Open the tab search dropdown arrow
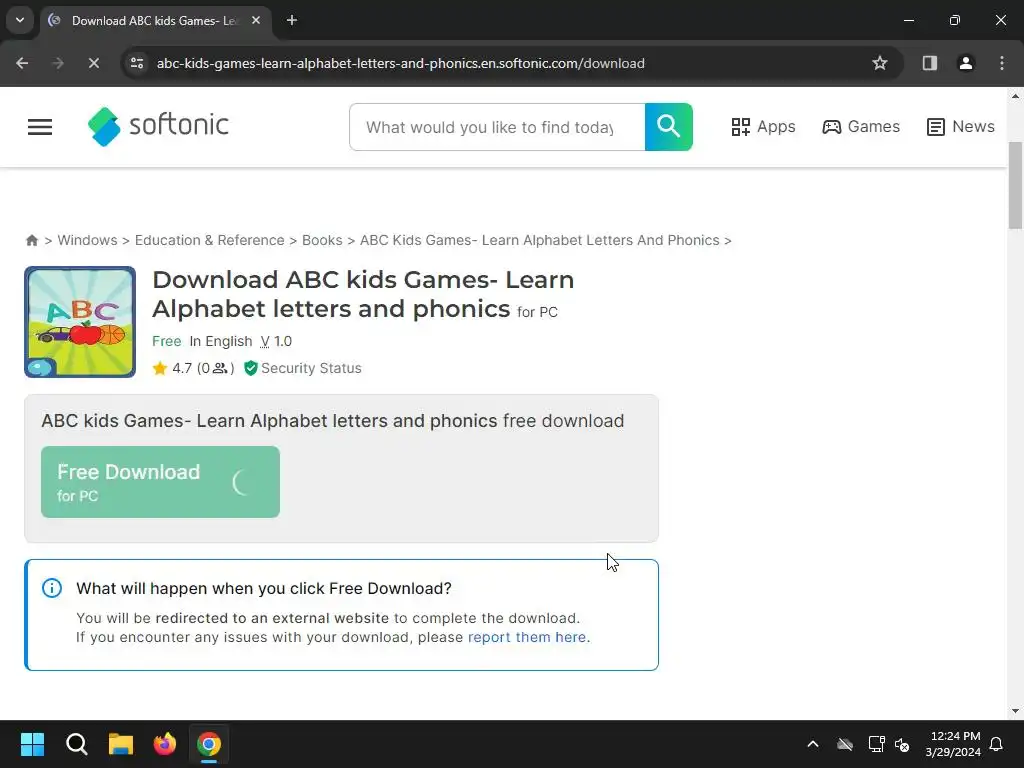Screen dimensions: 1024x768 point(20,20)
